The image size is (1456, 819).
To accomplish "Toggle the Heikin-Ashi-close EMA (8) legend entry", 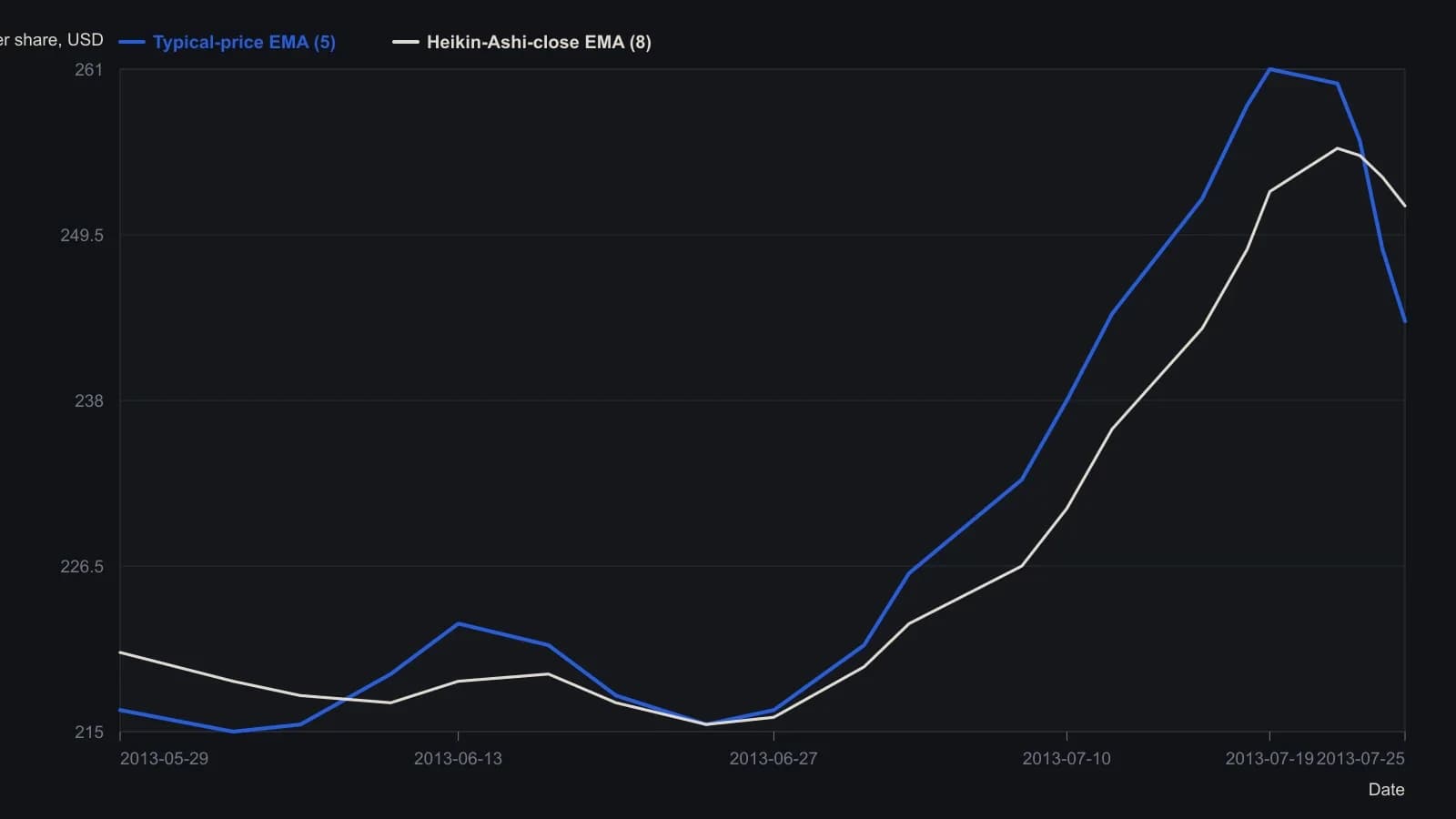I will (x=522, y=42).
